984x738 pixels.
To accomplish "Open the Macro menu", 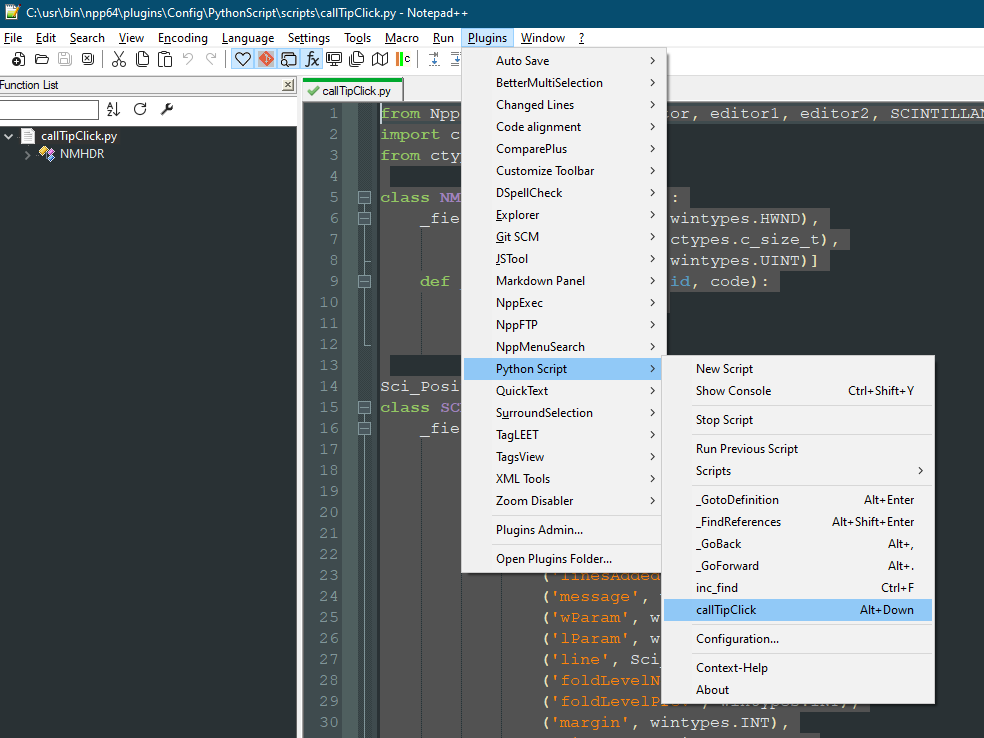I will (402, 38).
